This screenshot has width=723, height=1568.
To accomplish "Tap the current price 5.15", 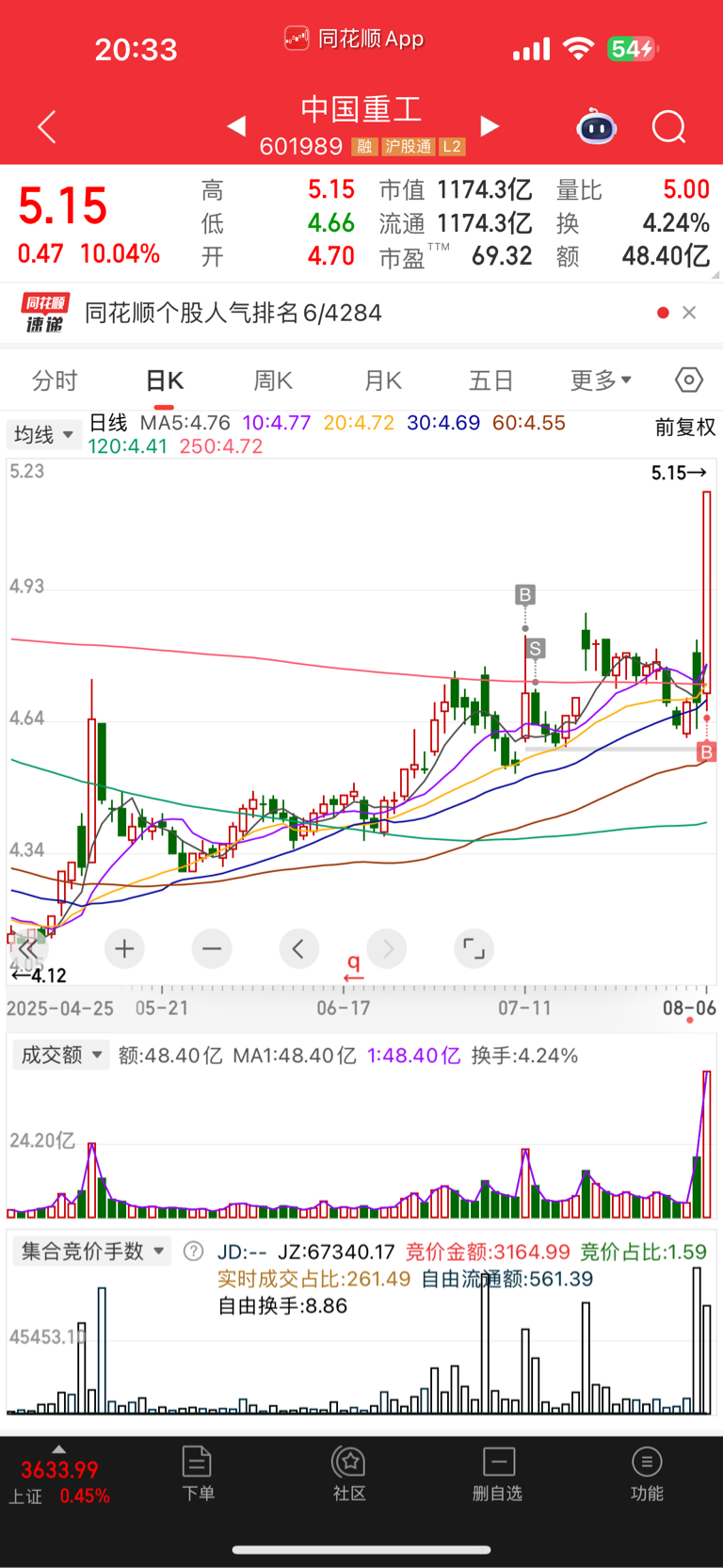I will [x=63, y=206].
